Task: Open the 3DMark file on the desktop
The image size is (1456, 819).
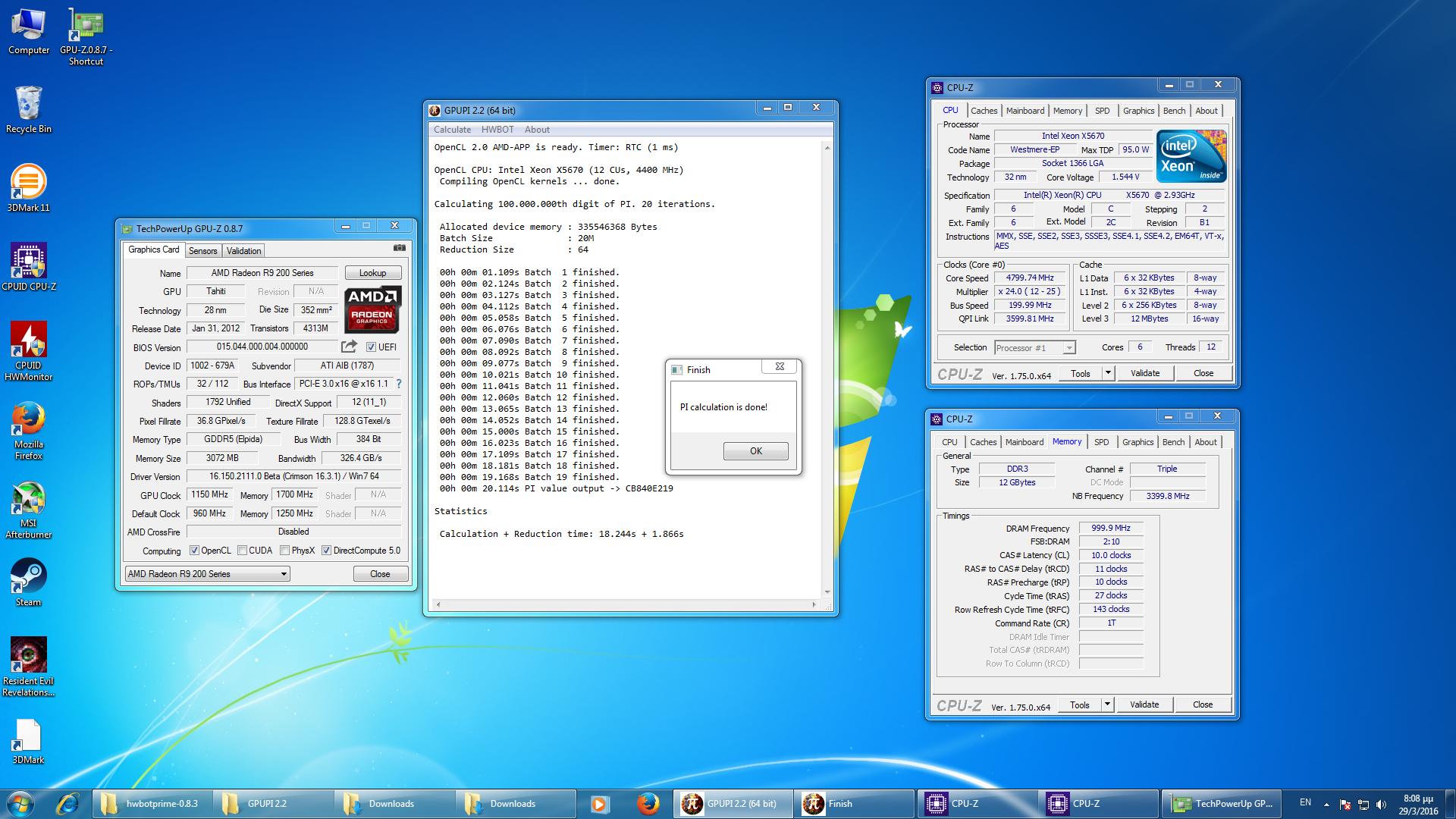Action: (29, 742)
